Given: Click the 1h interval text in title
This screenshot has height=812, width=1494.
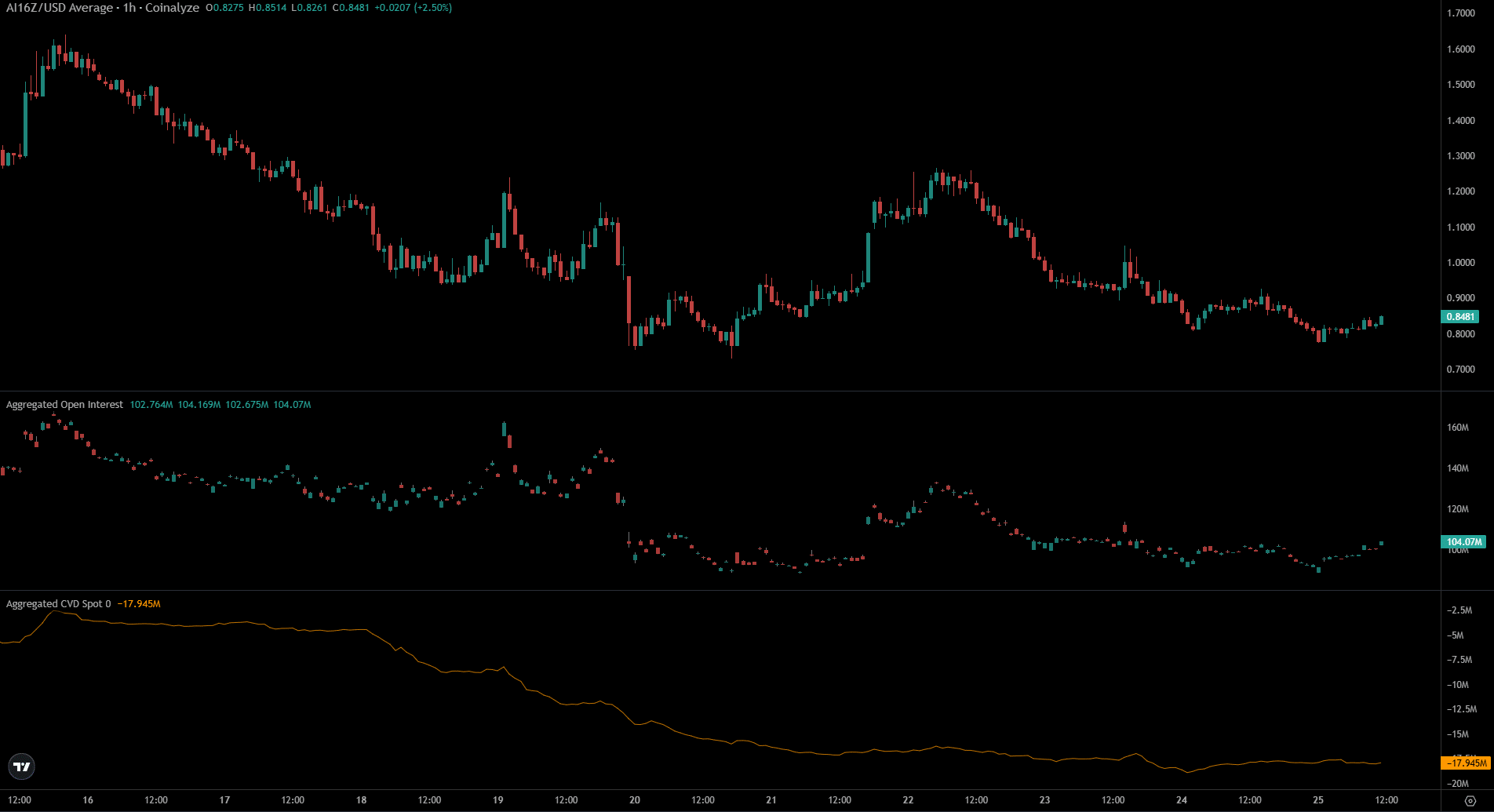Looking at the screenshot, I should [x=129, y=8].
